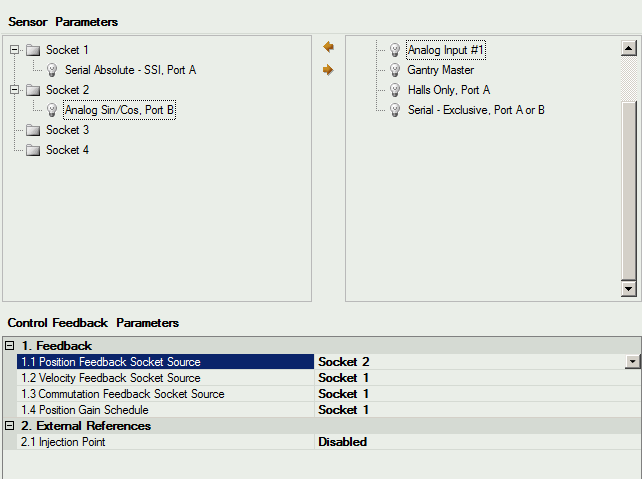Click the Socket 3 folder icon

[x=33, y=130]
